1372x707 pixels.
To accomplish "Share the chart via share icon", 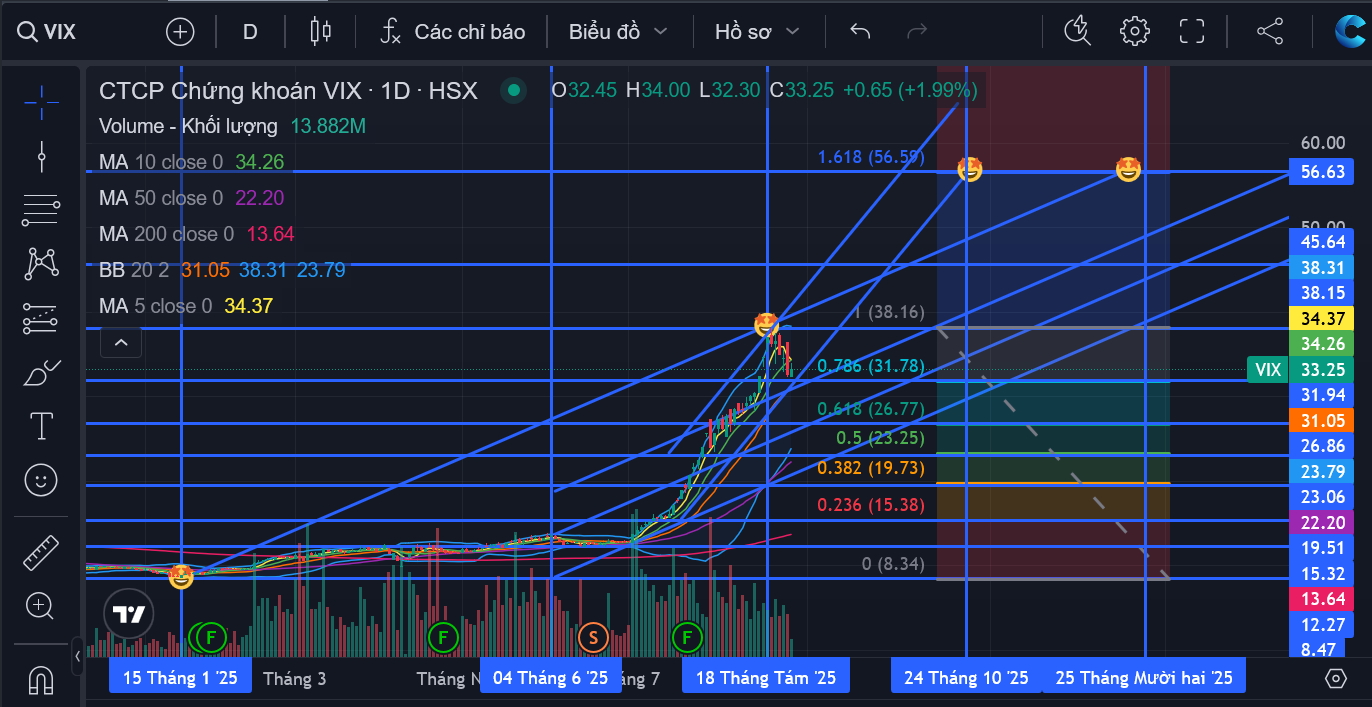I will click(x=1269, y=32).
